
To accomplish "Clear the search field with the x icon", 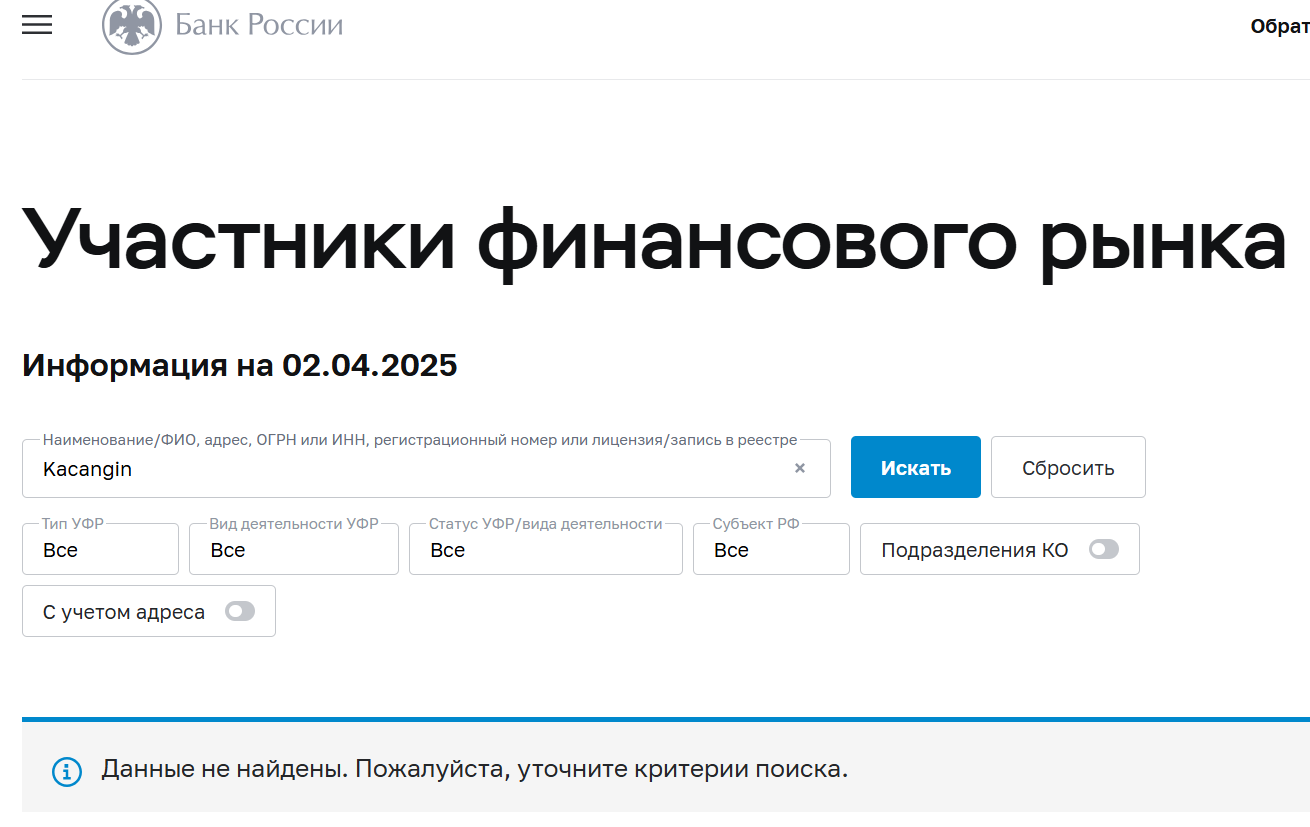I will click(x=800, y=468).
